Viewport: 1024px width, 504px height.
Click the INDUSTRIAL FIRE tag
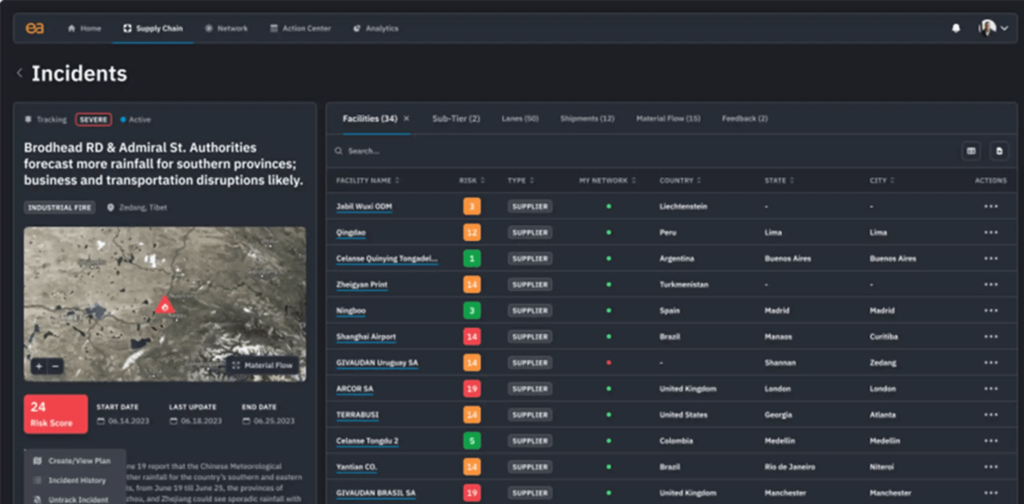point(60,208)
